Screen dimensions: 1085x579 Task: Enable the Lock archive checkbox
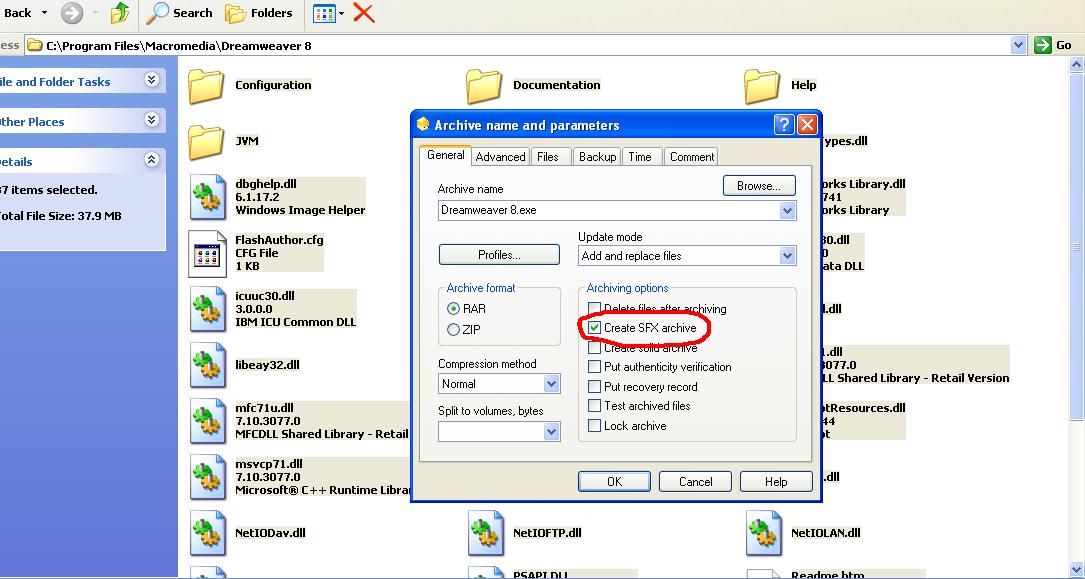coord(594,425)
